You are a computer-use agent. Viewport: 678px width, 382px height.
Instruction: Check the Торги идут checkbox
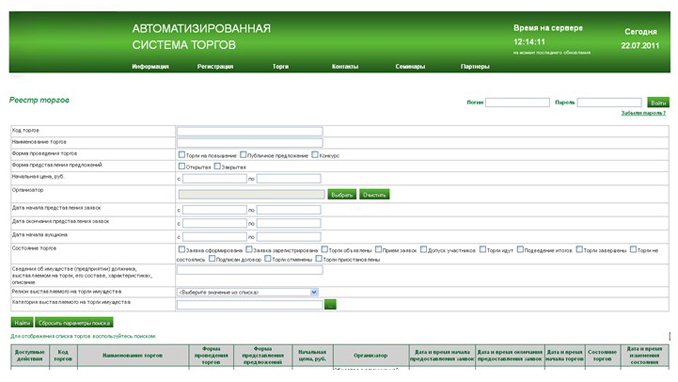(483, 249)
